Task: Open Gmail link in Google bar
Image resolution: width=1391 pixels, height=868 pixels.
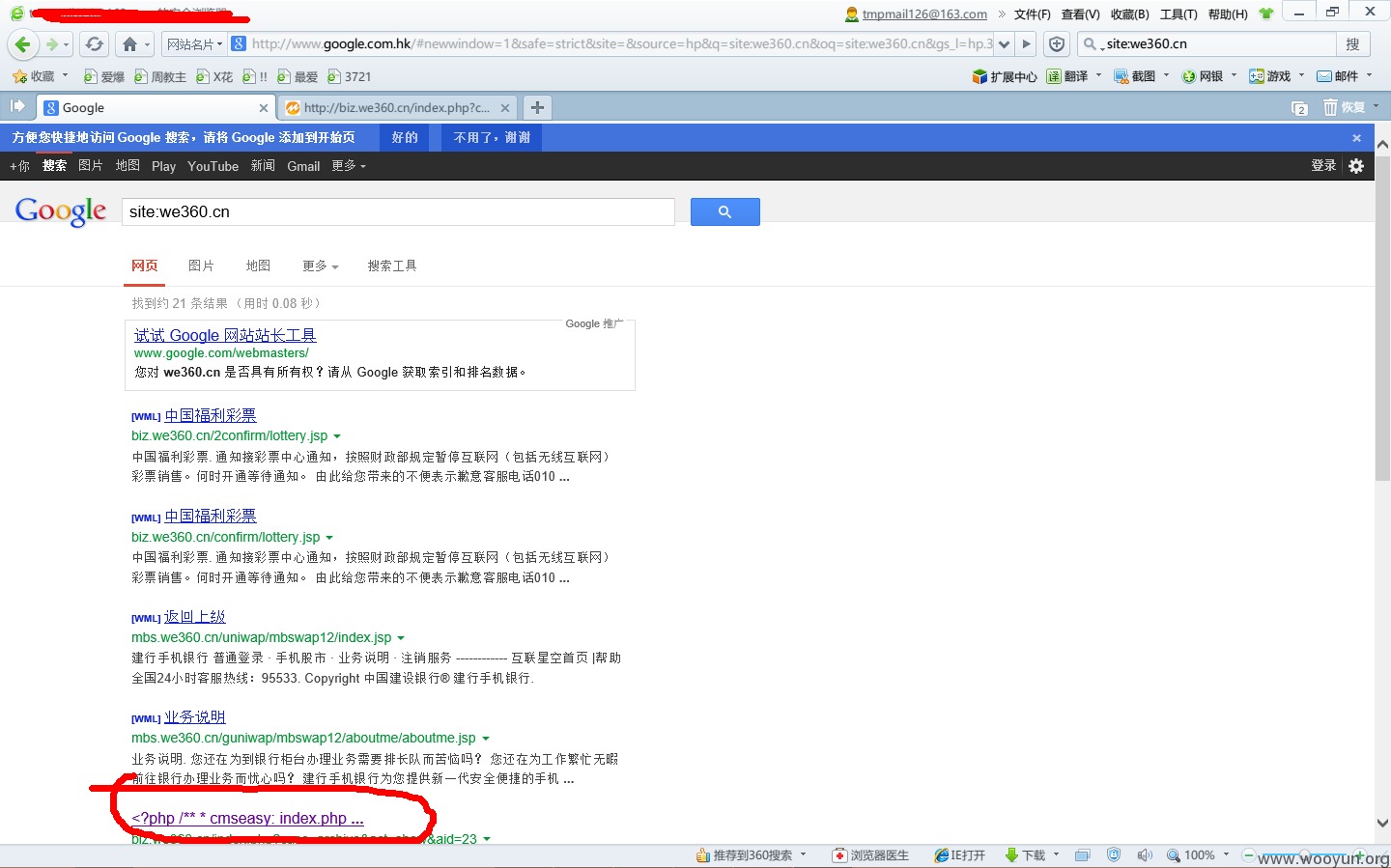Action: 303,166
